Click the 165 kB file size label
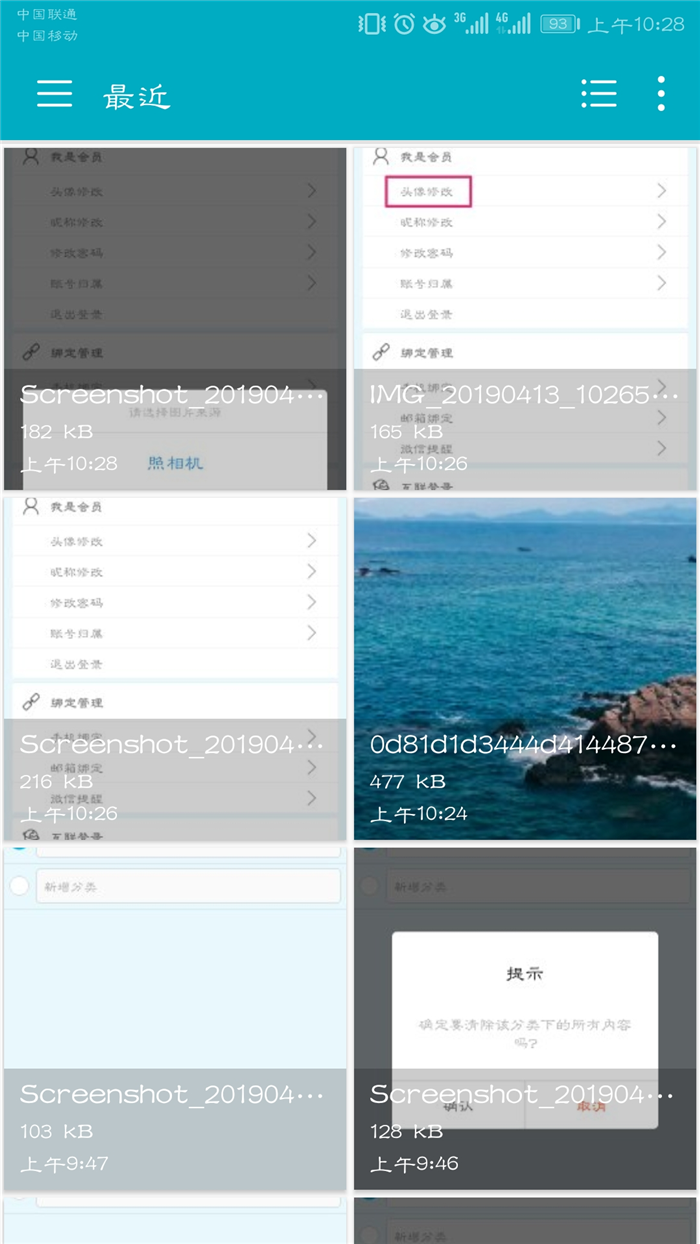Viewport: 700px width, 1244px height. [x=406, y=431]
